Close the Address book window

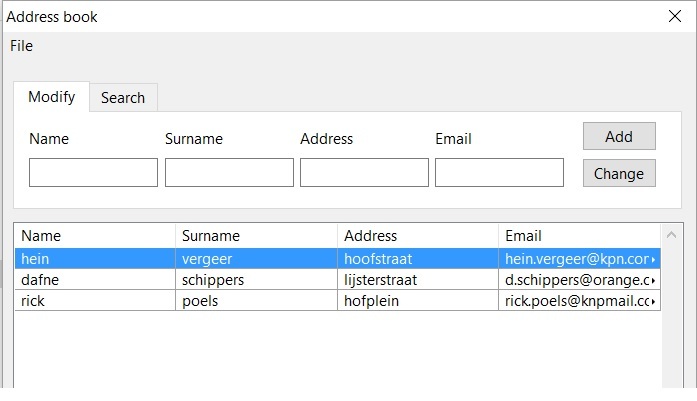coord(675,16)
